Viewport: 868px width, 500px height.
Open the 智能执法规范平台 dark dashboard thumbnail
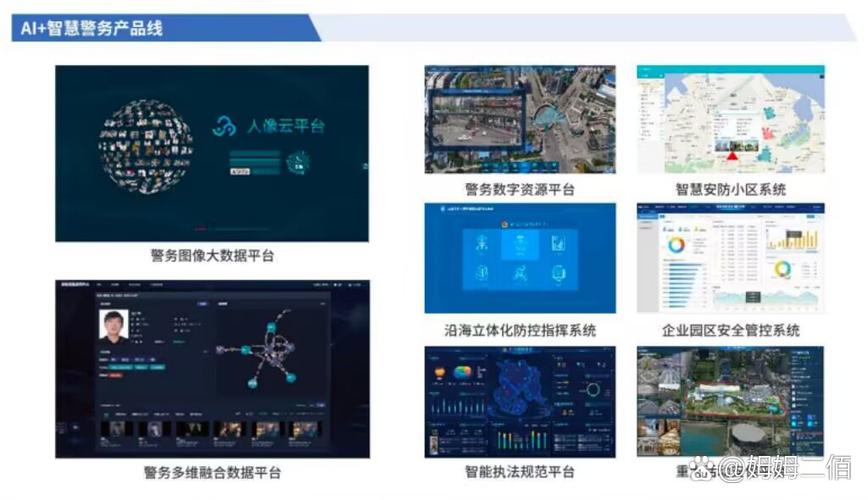pyautogui.click(x=520, y=402)
